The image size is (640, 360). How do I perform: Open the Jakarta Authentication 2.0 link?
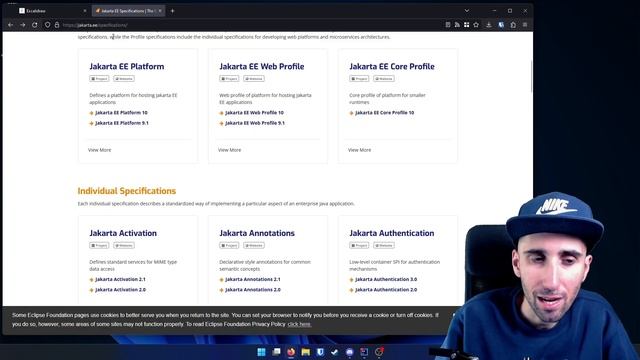pyautogui.click(x=386, y=290)
